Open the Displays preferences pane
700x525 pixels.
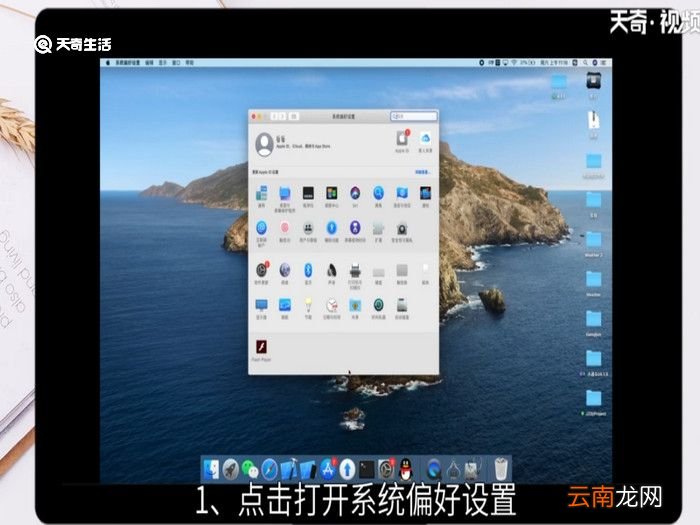[262, 305]
